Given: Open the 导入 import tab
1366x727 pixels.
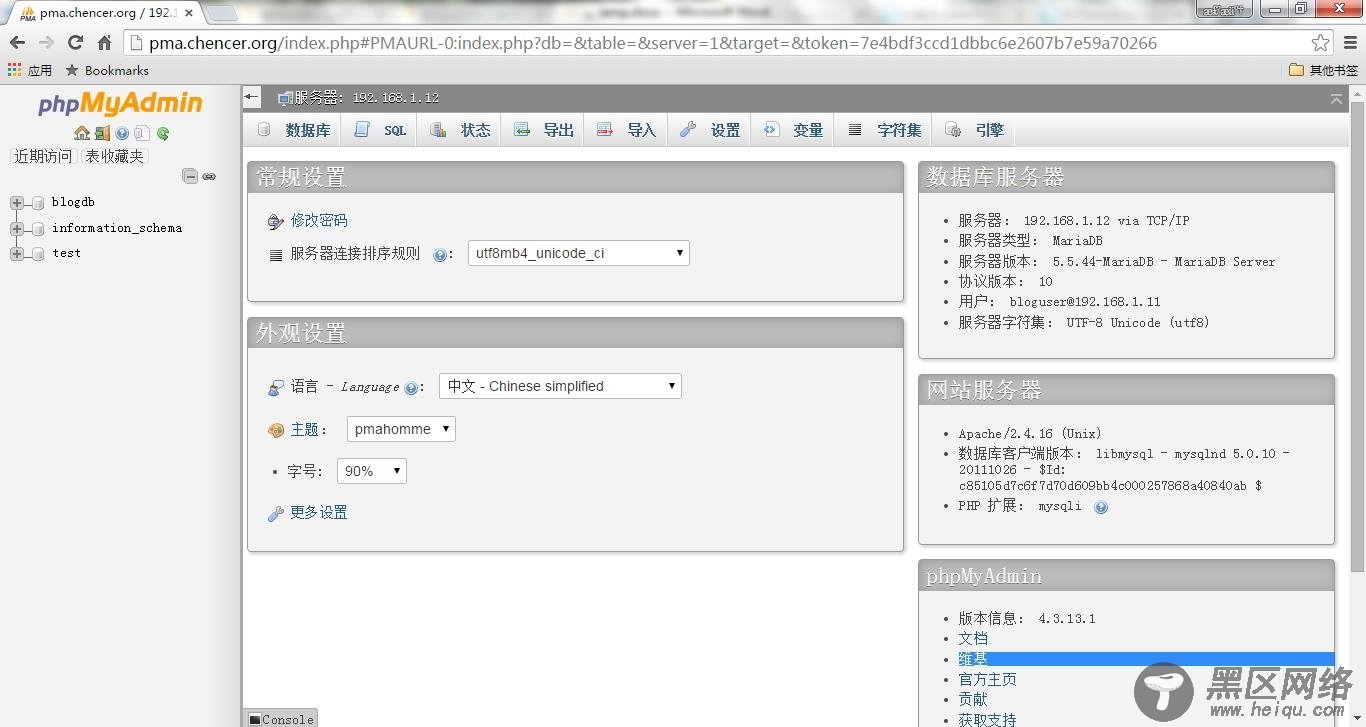Looking at the screenshot, I should [x=626, y=130].
